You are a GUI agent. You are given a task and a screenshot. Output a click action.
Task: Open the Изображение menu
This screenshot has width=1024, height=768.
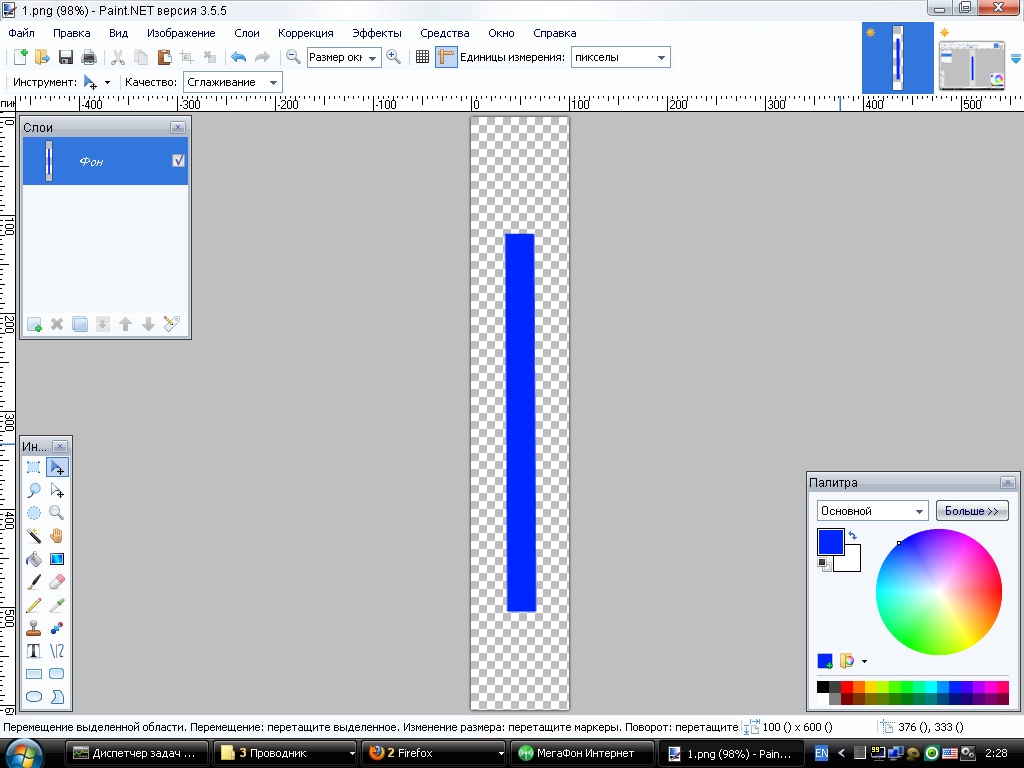tap(181, 33)
